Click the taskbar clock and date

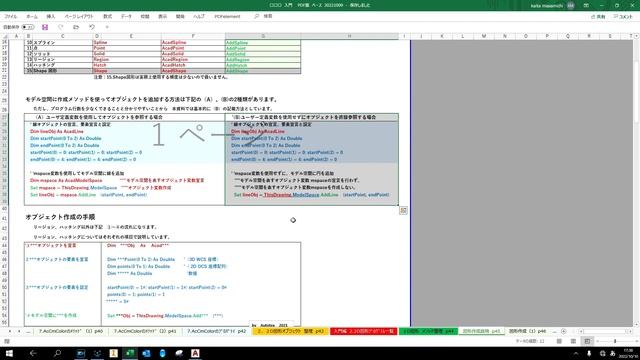click(x=629, y=353)
